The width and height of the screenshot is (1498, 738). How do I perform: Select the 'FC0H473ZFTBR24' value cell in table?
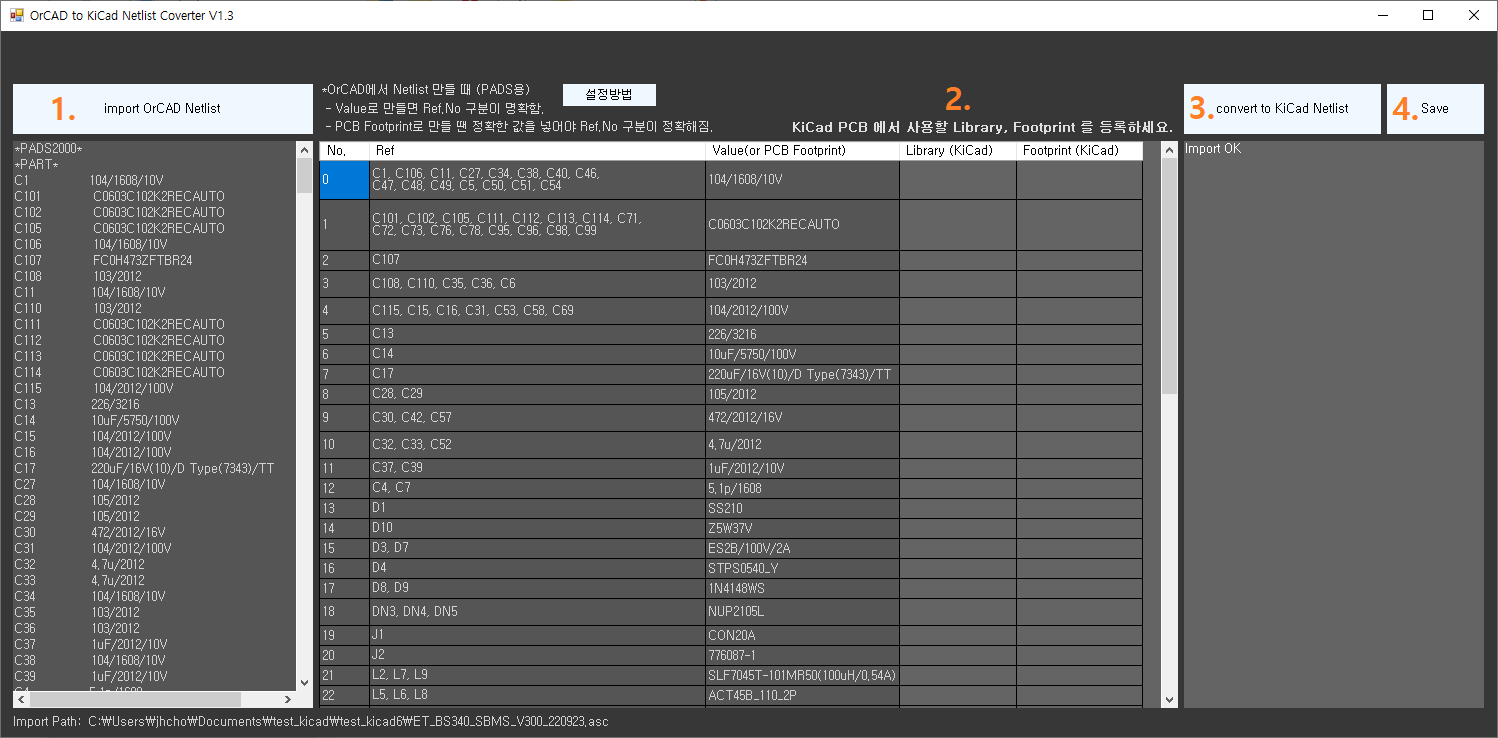click(802, 260)
